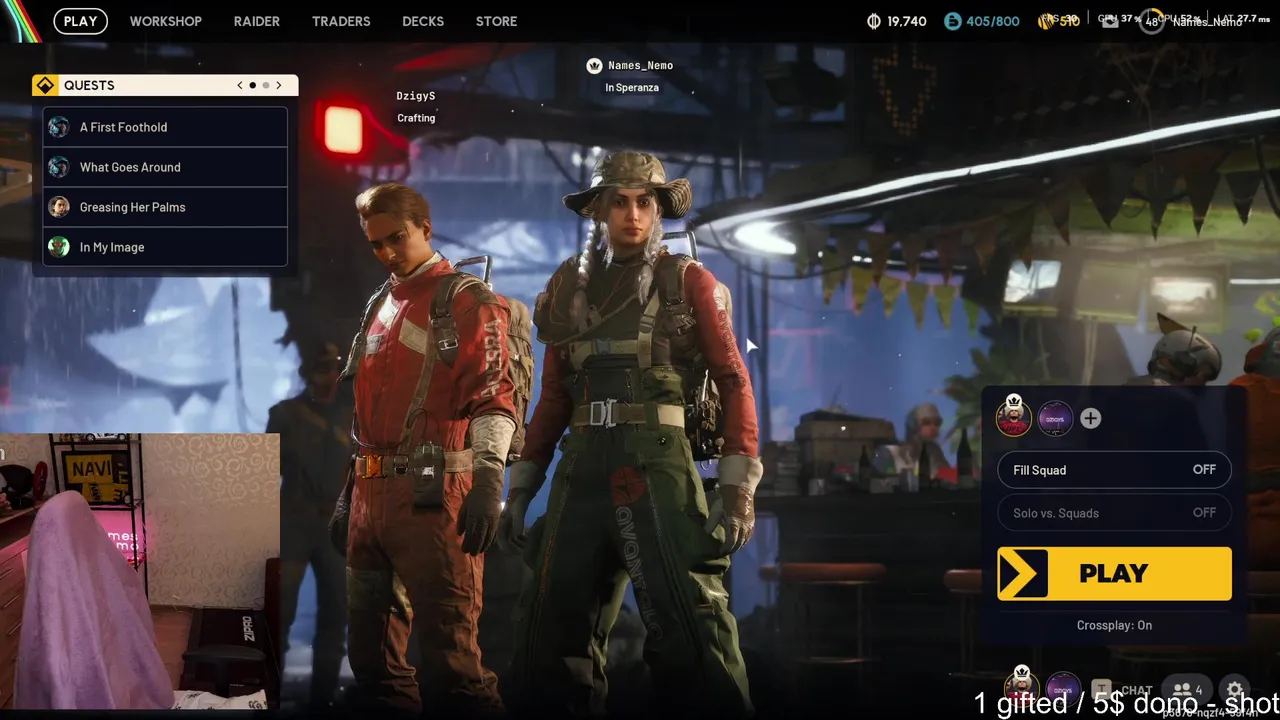The height and width of the screenshot is (720, 1280).
Task: Open the In My Image quest
Action: tap(165, 247)
